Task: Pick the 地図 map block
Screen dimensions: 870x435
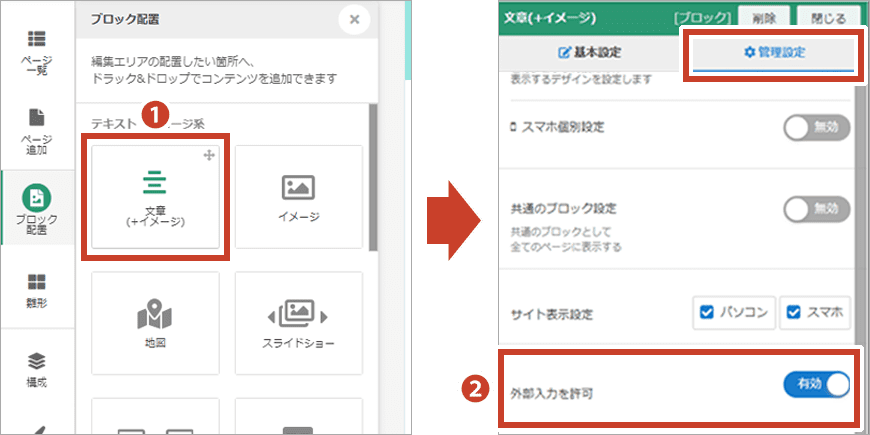Action: (x=155, y=324)
